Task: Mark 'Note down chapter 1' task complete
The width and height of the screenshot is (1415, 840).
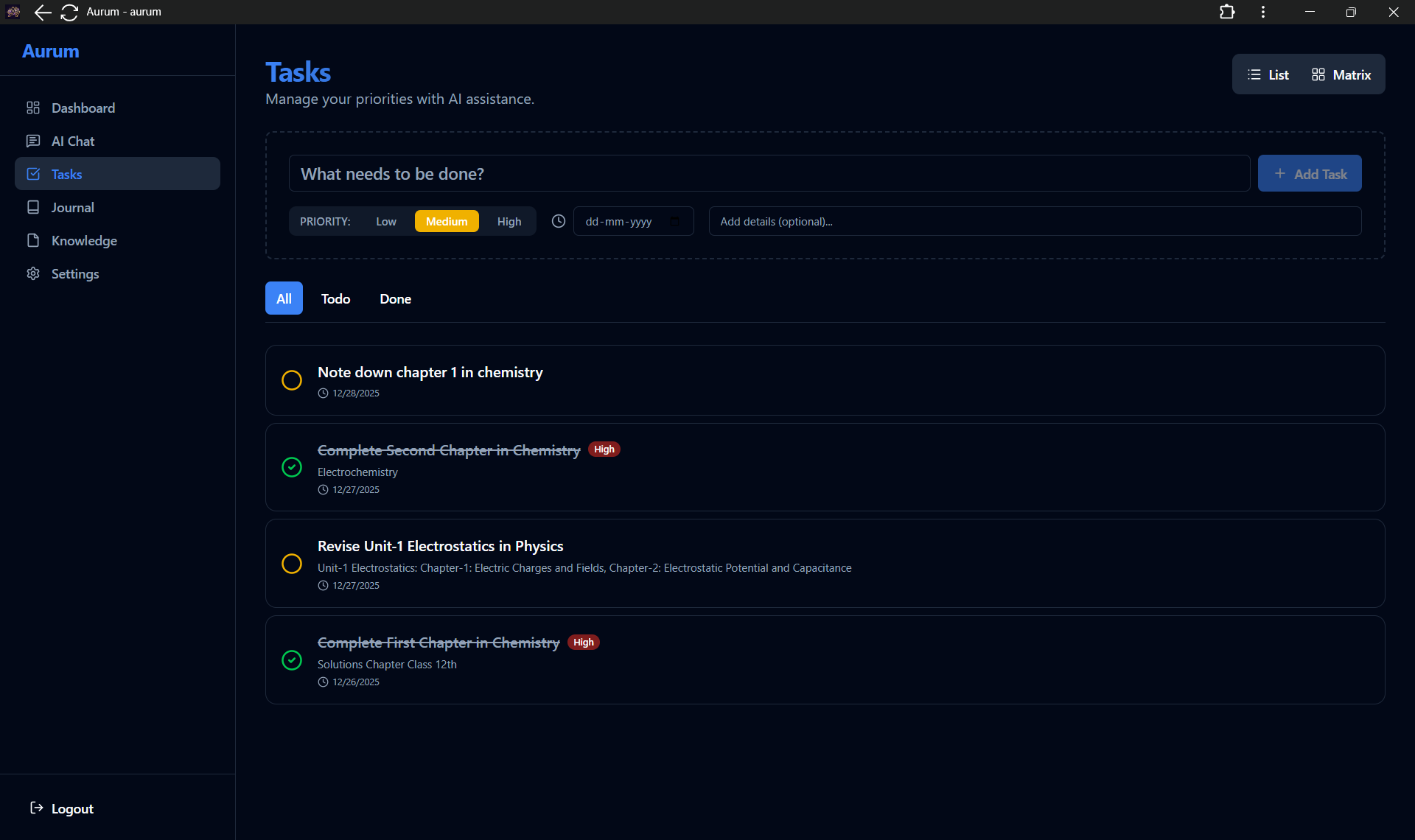Action: [x=292, y=380]
